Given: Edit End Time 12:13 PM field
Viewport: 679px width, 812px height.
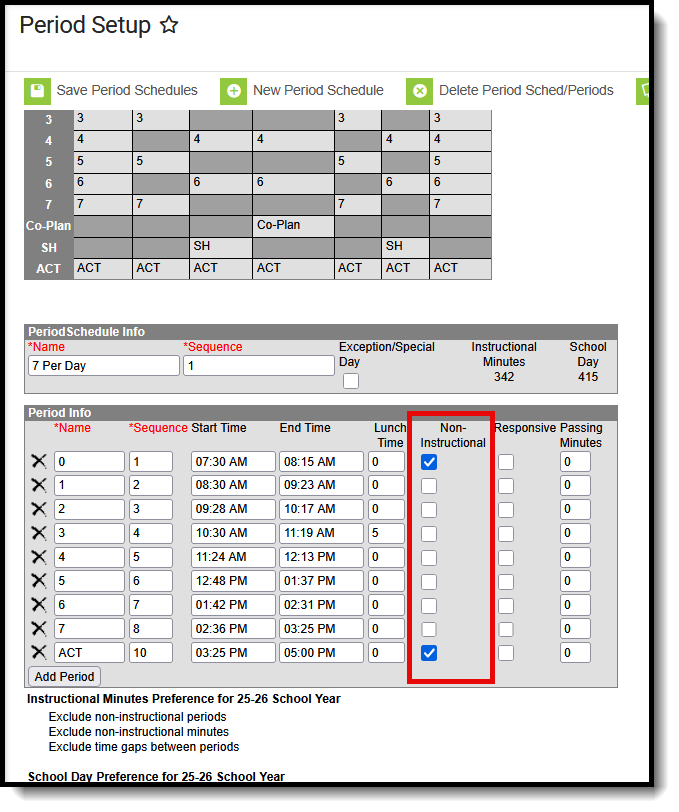Looking at the screenshot, I should (321, 557).
